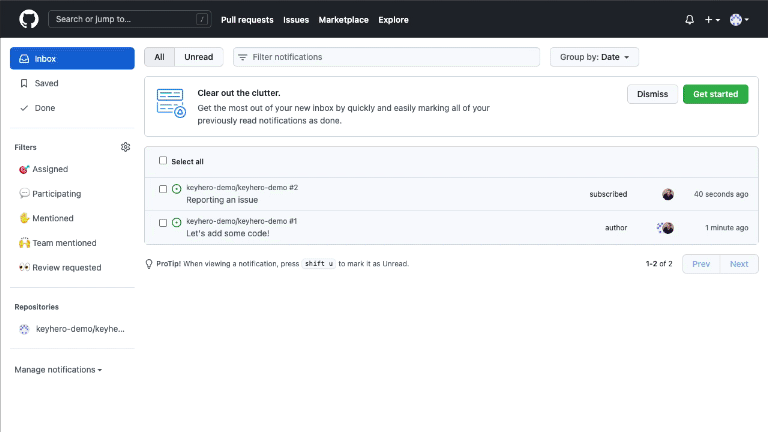Check the box for keyhero-demo #1 notification
Viewport: 768px width, 432px height.
point(163,223)
